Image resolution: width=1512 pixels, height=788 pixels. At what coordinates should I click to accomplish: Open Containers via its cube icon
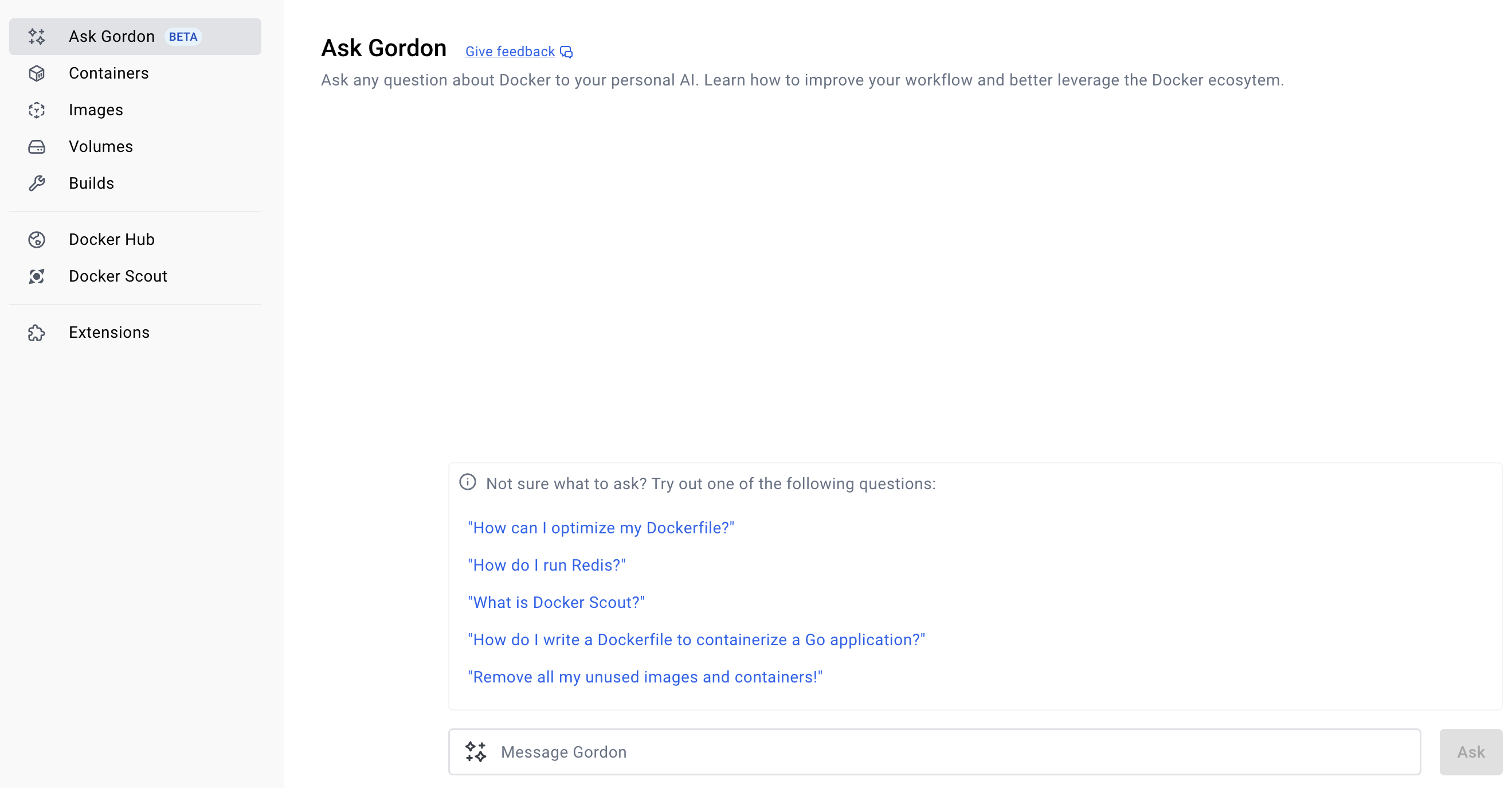(x=36, y=73)
